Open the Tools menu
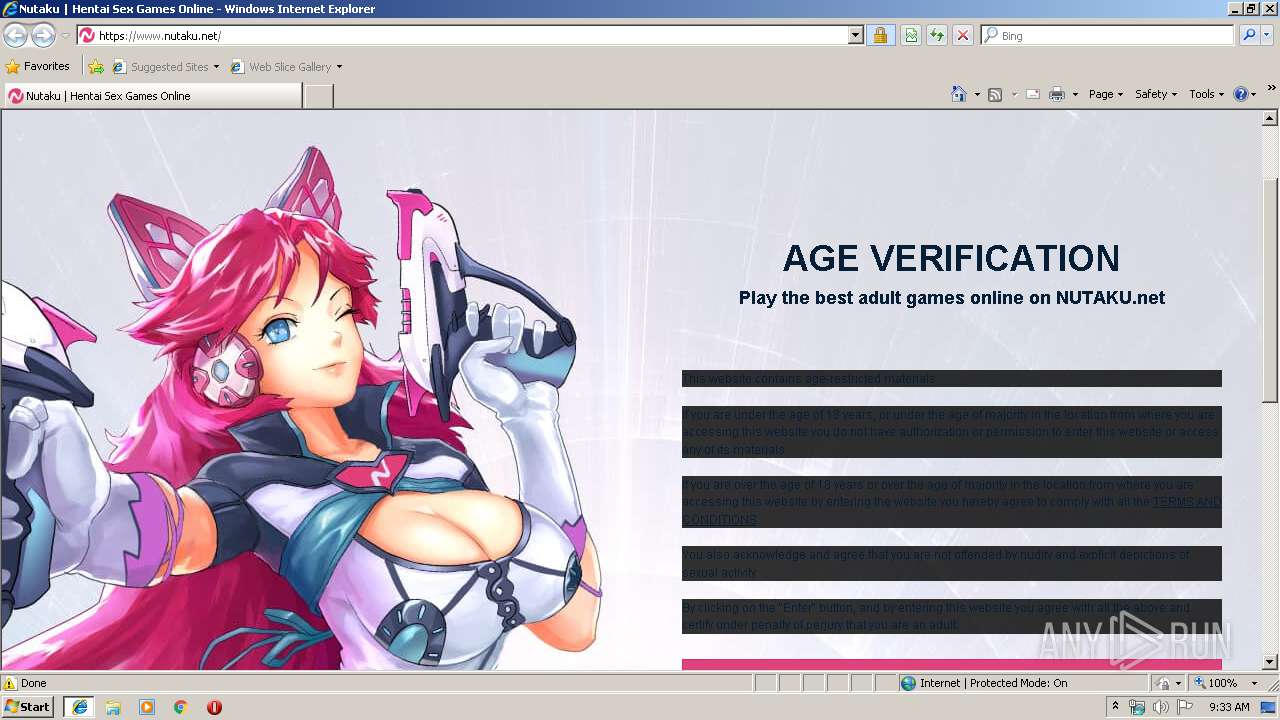1280x720 pixels. (1207, 94)
